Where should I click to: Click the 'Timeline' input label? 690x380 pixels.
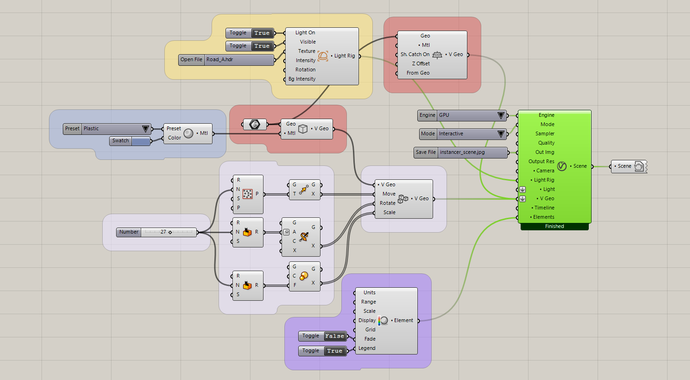[x=544, y=208]
